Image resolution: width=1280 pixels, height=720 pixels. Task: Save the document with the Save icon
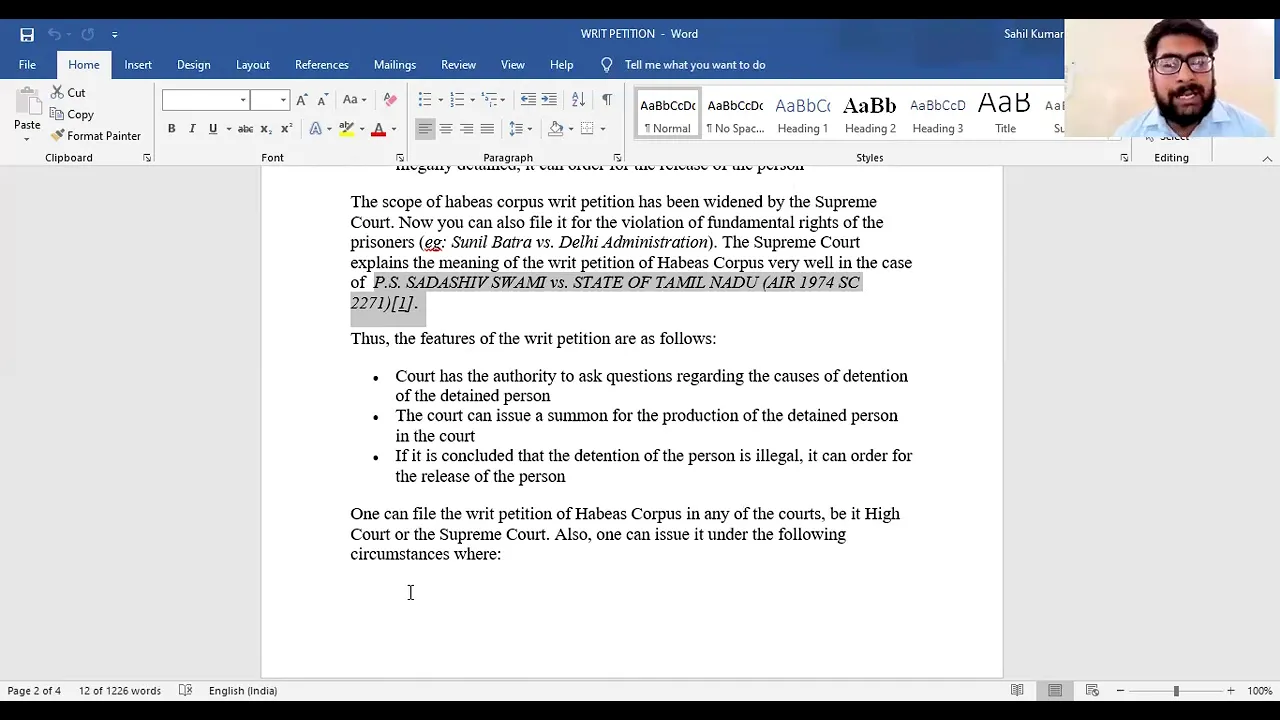pos(27,34)
